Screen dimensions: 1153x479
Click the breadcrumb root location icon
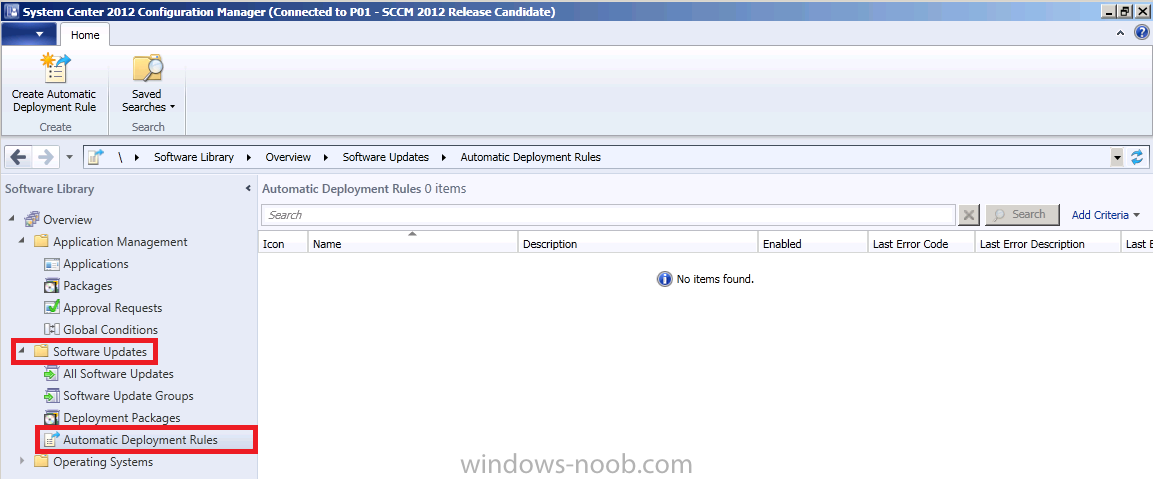95,157
